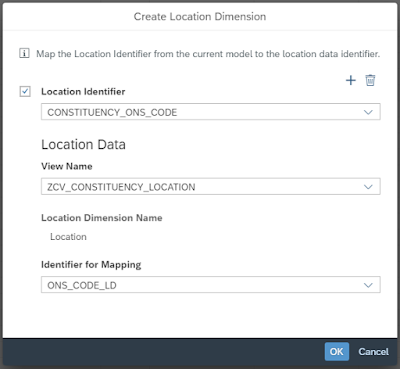
Task: Open the ZCV_CONSTITUENCY_LOCATION View Name dropdown
Action: click(211, 187)
